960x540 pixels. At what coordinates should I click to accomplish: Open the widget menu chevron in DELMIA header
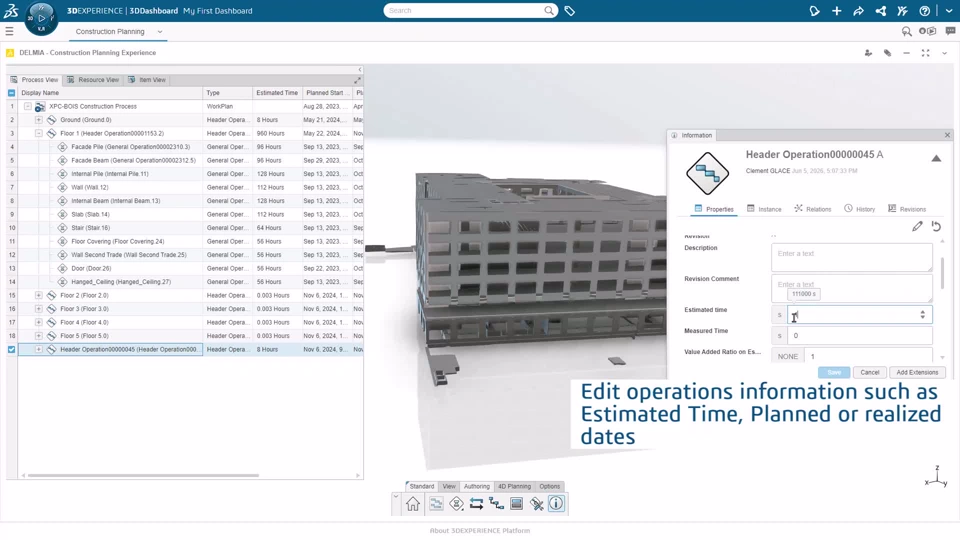(x=945, y=53)
